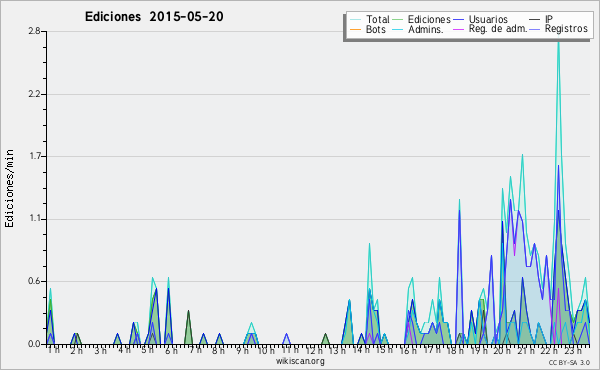This screenshot has height=370, width=600.
Task: Click the '13 h' x-axis label
Action: pyautogui.click(x=337, y=351)
